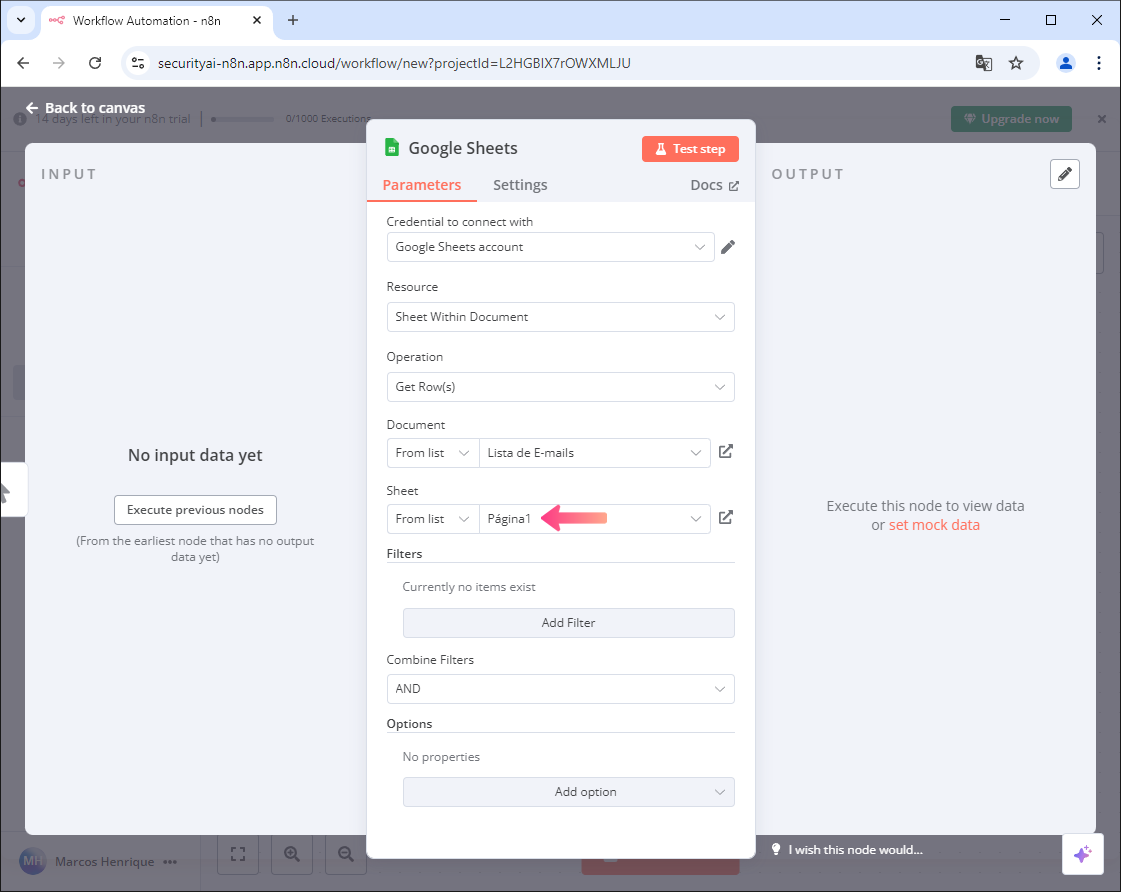Image resolution: width=1121 pixels, height=892 pixels.
Task: Expand the Credential to connect with dropdown
Action: pos(550,247)
